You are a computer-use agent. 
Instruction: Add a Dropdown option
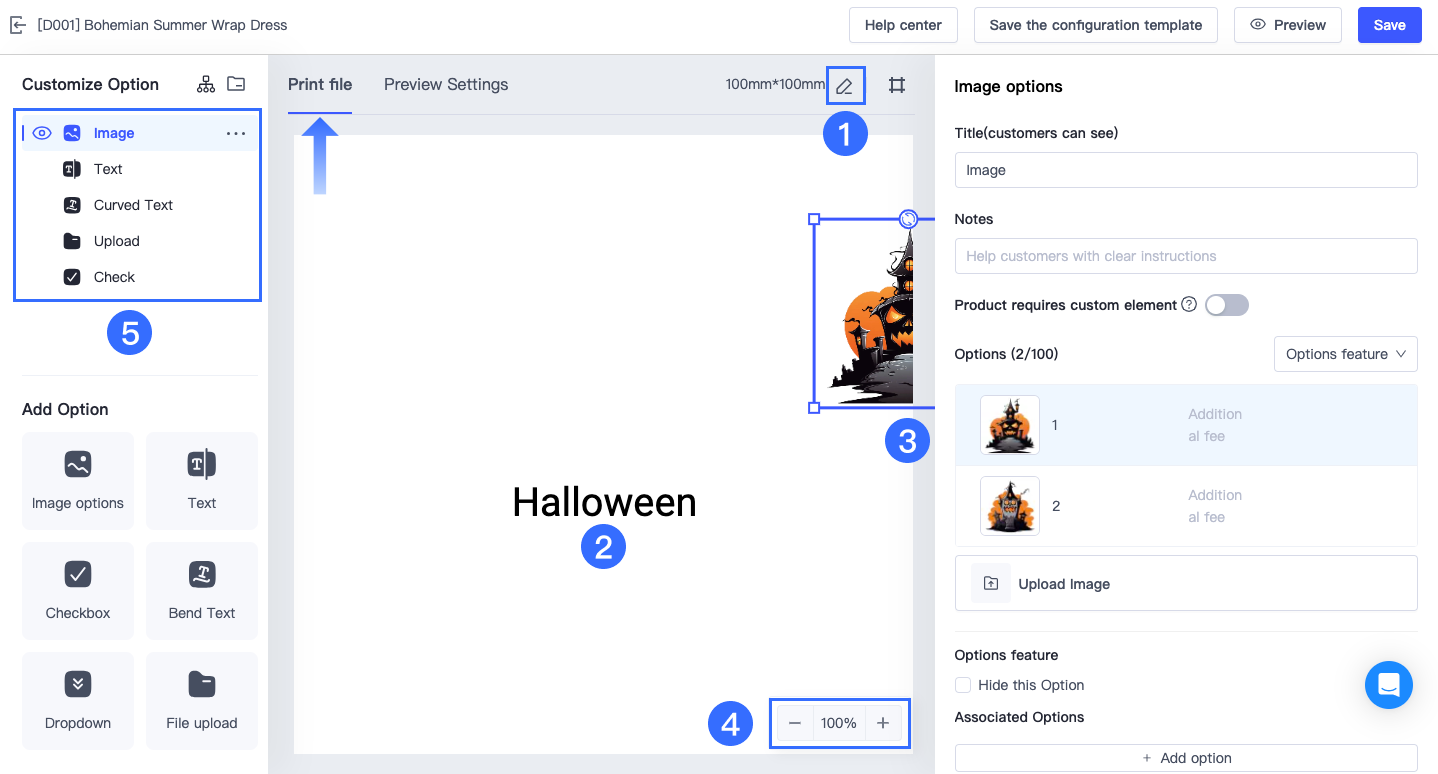pos(77,700)
